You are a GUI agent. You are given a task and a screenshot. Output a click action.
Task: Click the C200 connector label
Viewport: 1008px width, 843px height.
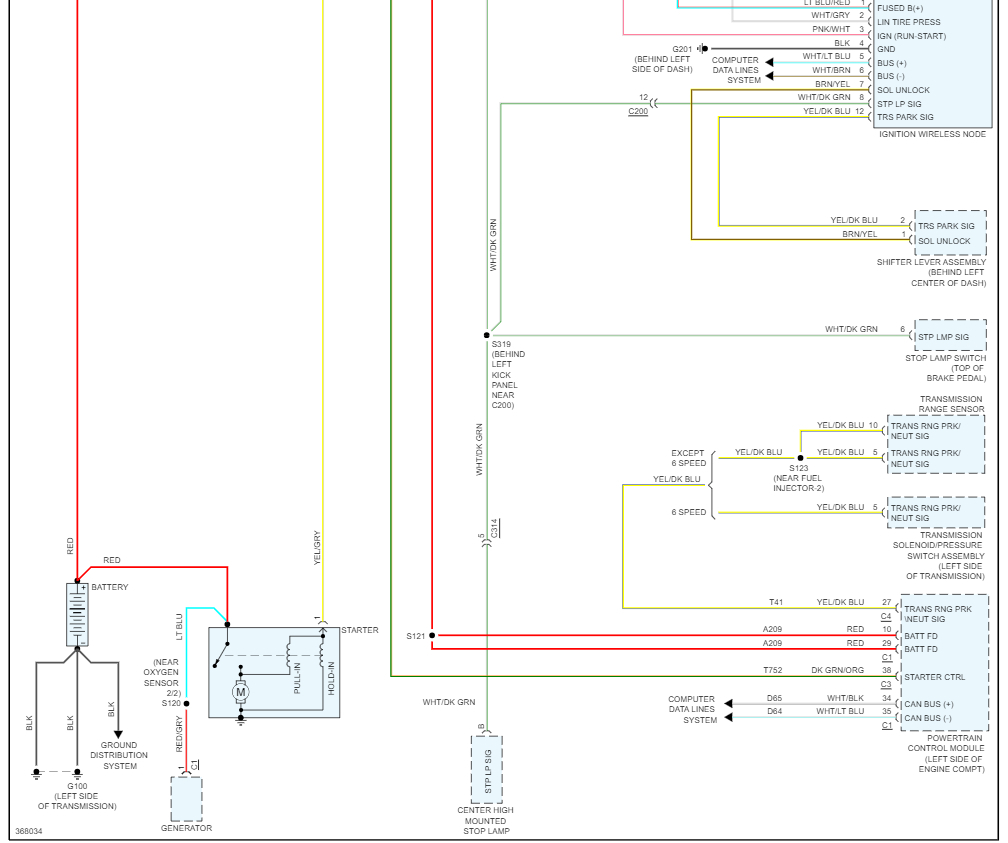coord(638,111)
